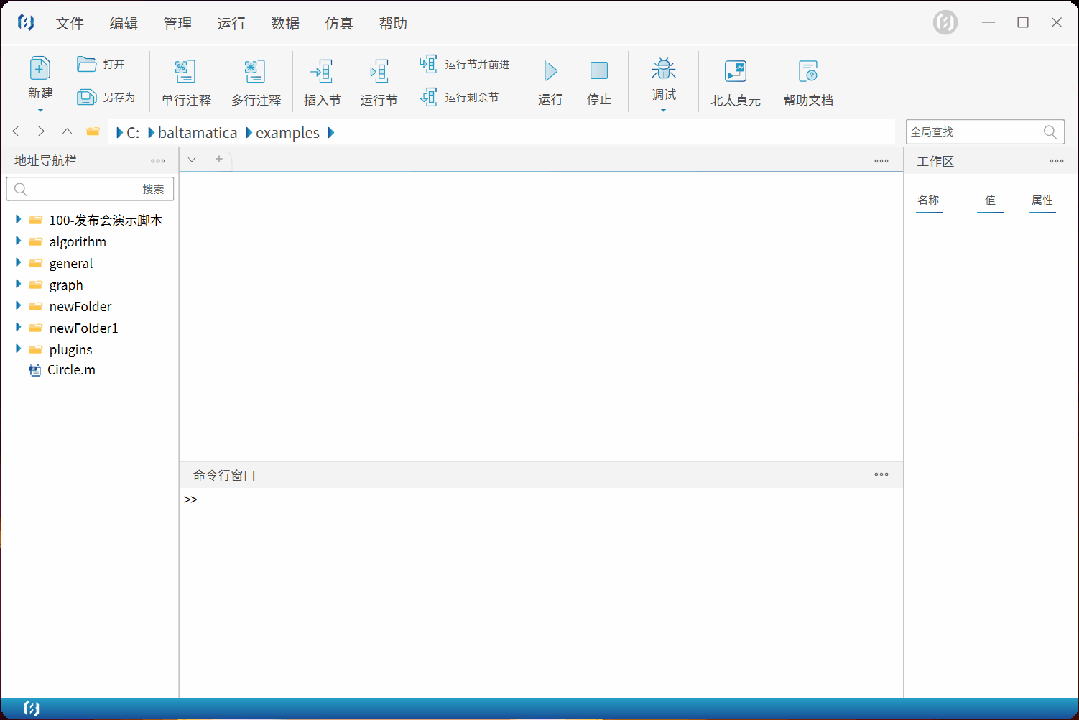Screen dimensions: 1079x720
Task: Open the 帮助文档 help document
Action: coord(808,72)
